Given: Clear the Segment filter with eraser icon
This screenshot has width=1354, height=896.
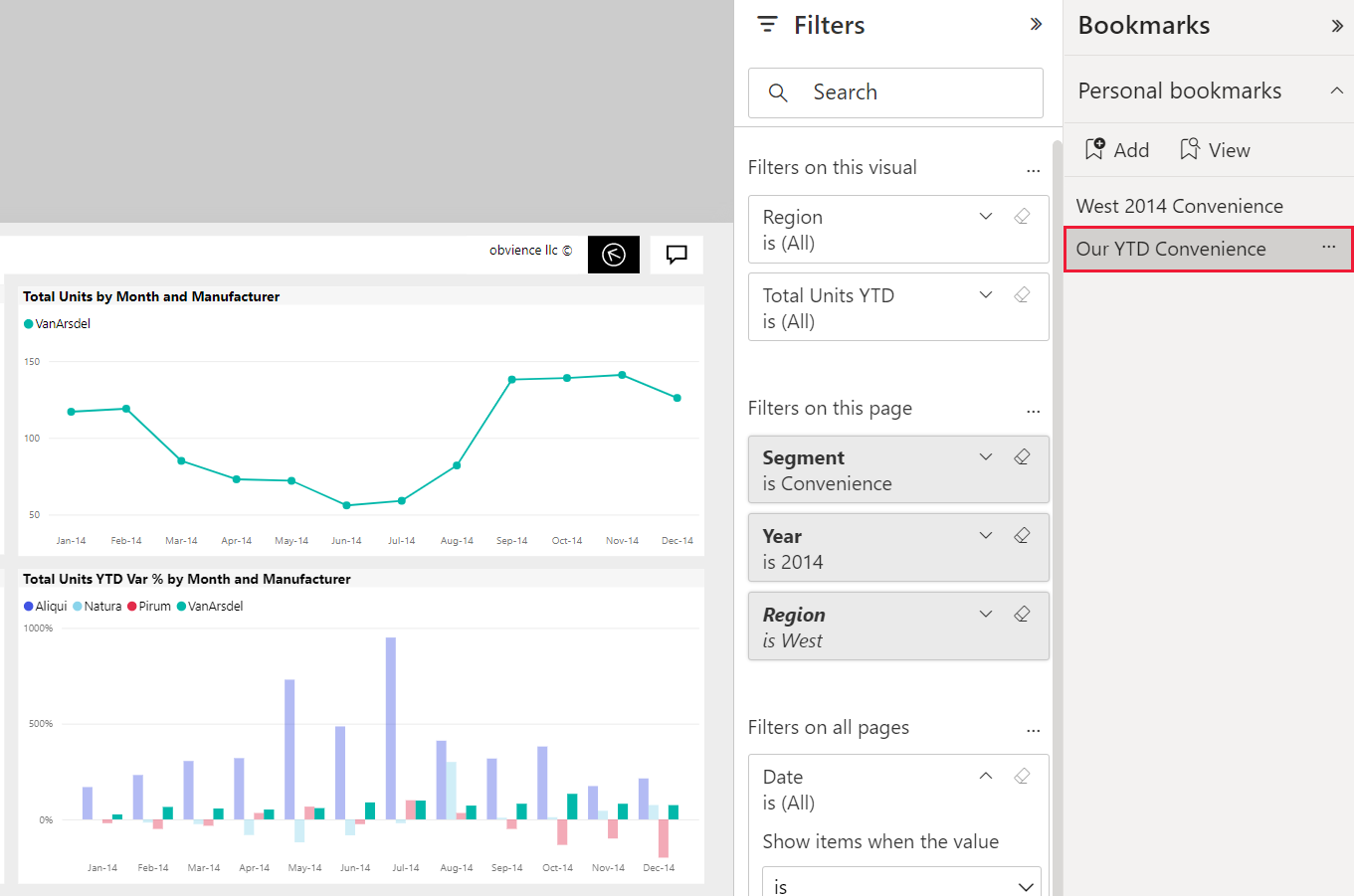Looking at the screenshot, I should click(1022, 457).
